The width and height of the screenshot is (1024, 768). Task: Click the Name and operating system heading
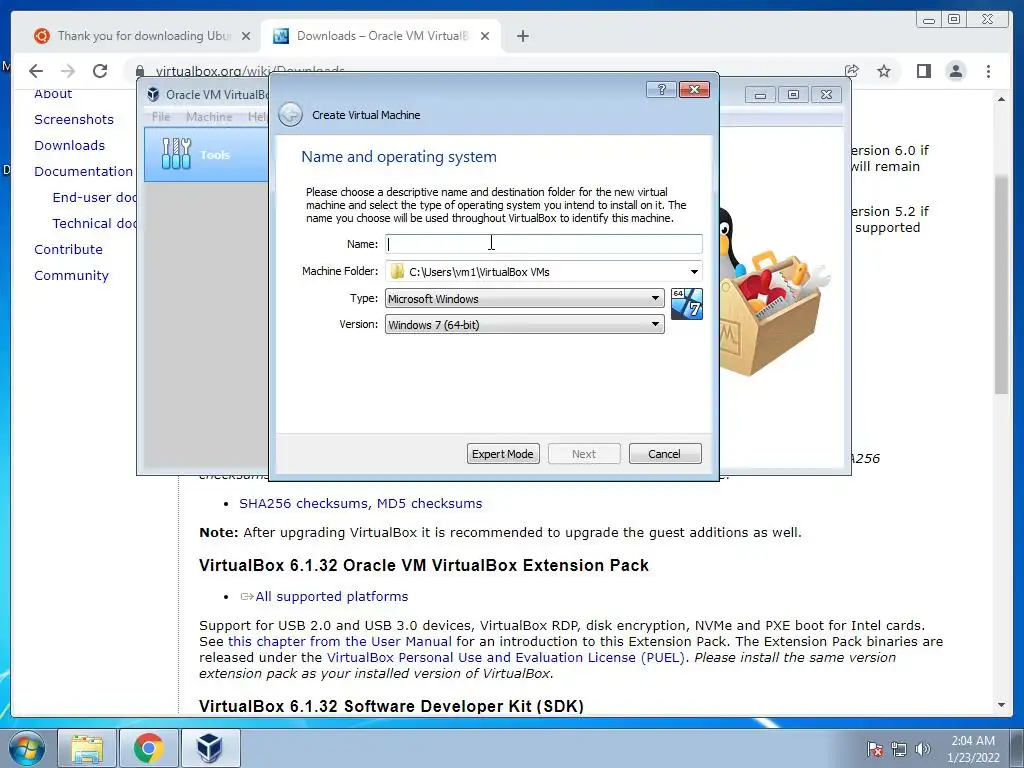click(398, 157)
